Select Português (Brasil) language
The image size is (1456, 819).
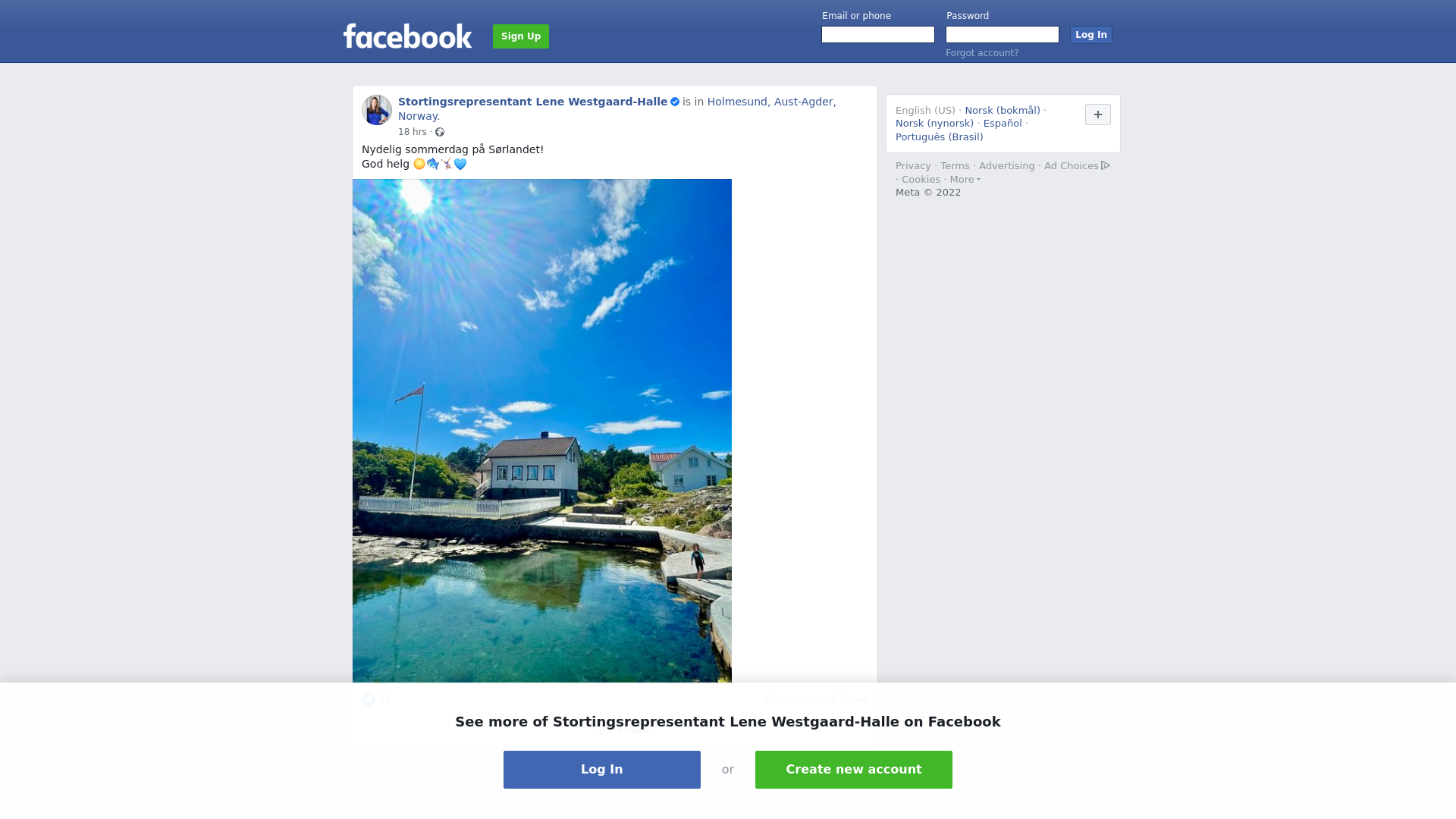point(940,137)
